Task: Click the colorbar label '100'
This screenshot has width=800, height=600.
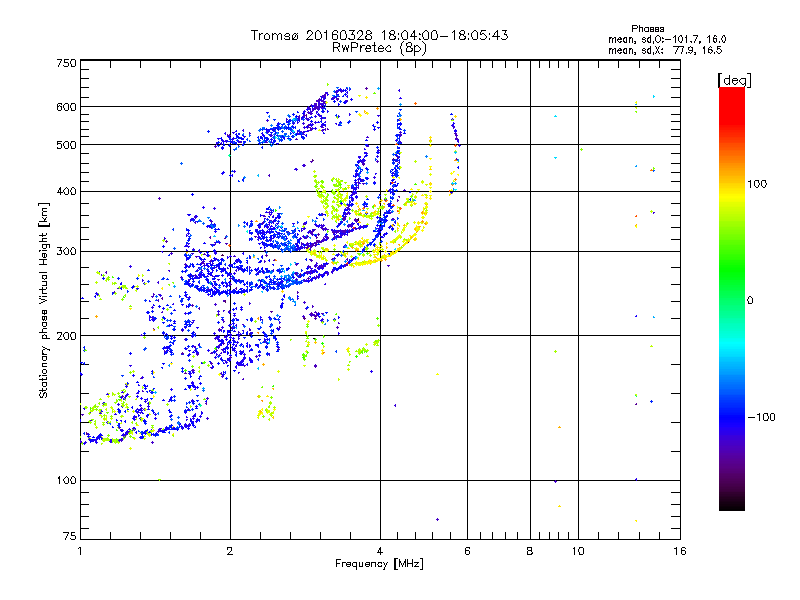Action: coord(757,184)
